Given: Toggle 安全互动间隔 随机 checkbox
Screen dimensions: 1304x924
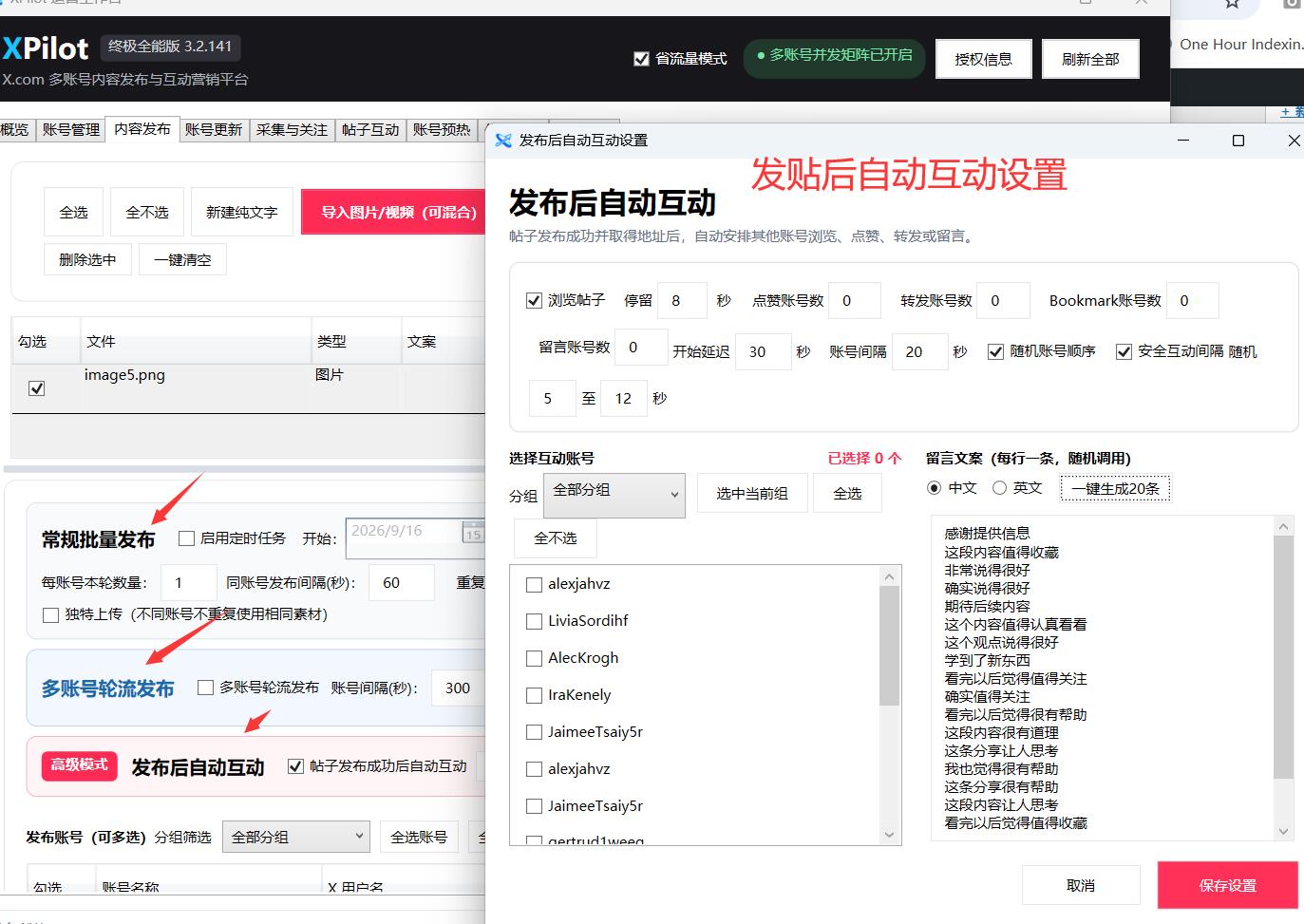Looking at the screenshot, I should [x=1124, y=351].
